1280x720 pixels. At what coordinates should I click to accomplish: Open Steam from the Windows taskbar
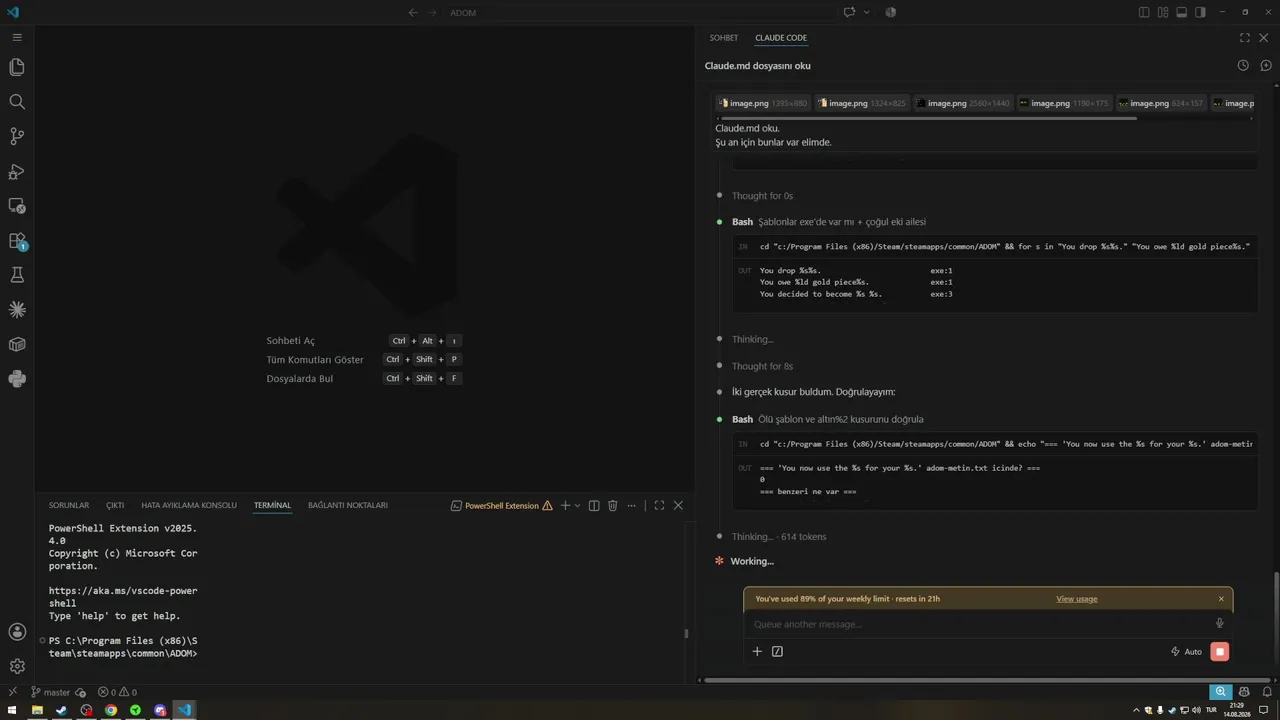(62, 710)
